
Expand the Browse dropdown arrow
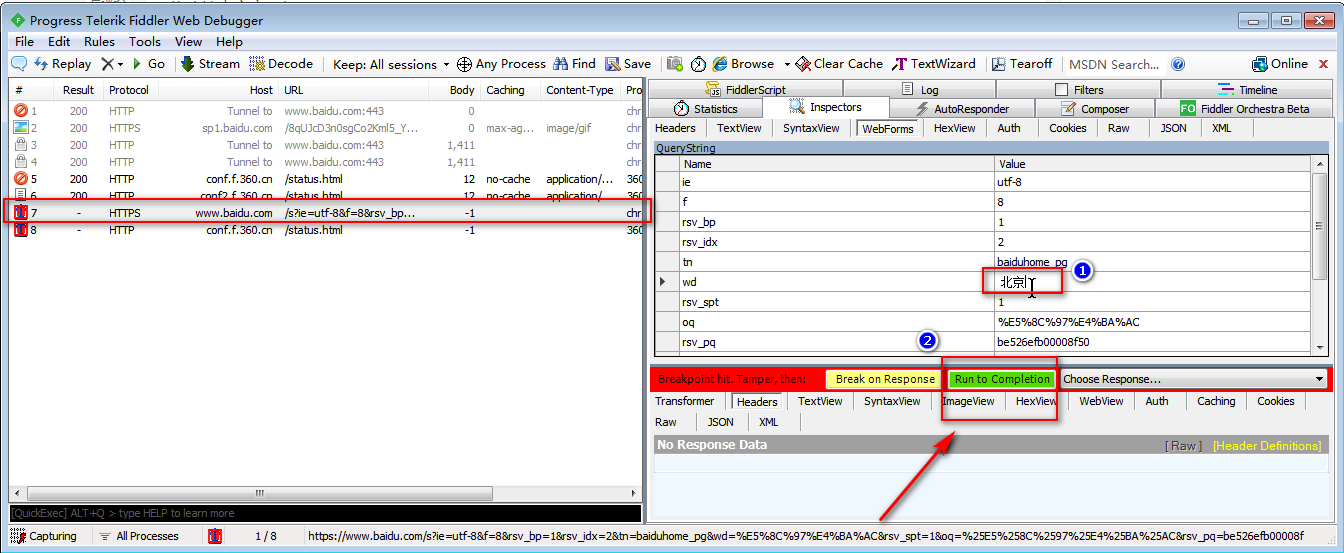click(x=787, y=64)
